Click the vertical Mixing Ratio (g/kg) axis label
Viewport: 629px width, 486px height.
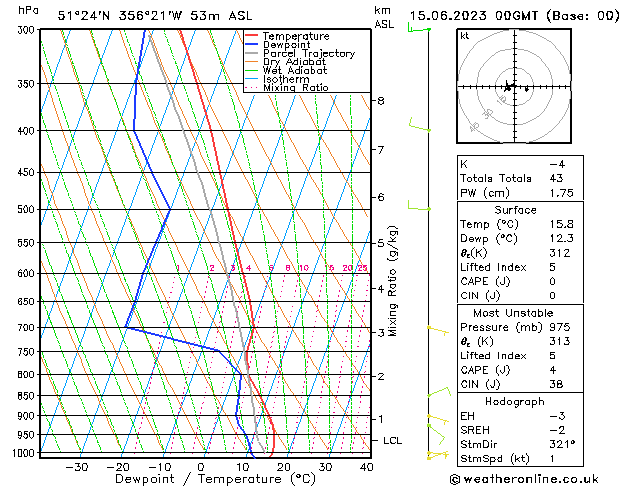pyautogui.click(x=392, y=281)
